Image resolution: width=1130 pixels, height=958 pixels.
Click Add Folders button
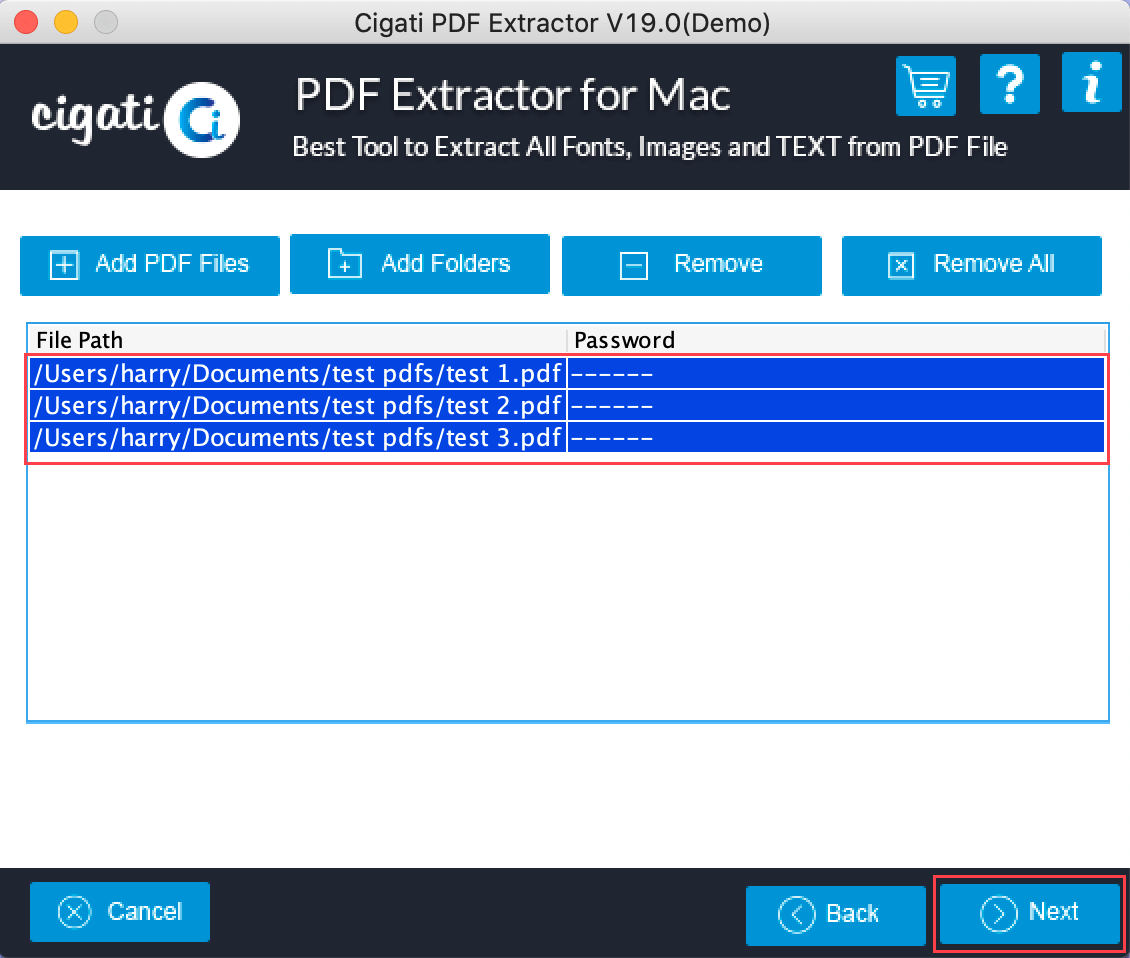(x=419, y=264)
